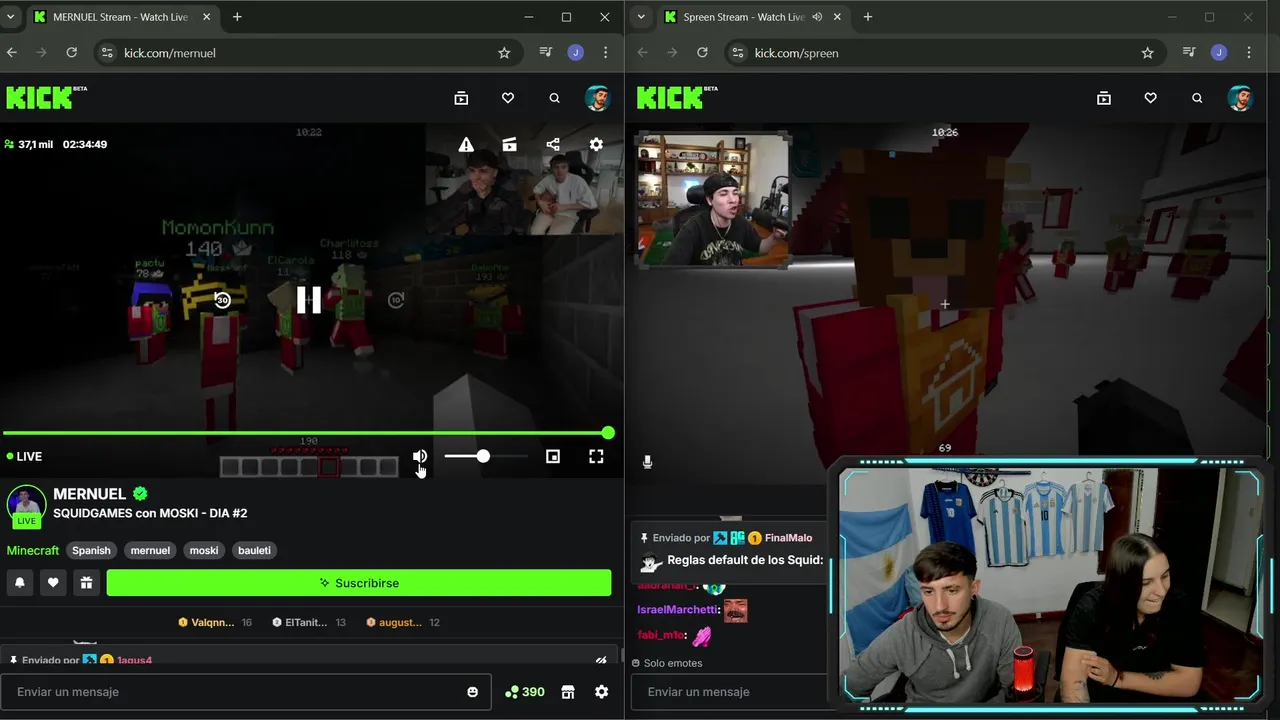Bookmark the kick.com/mernuel page
Screen dimensions: 1280x720
(504, 53)
